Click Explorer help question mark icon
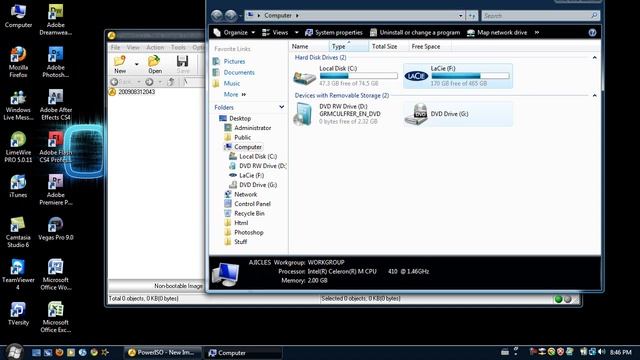Viewport: 640px width, 360px height. pyautogui.click(x=592, y=33)
